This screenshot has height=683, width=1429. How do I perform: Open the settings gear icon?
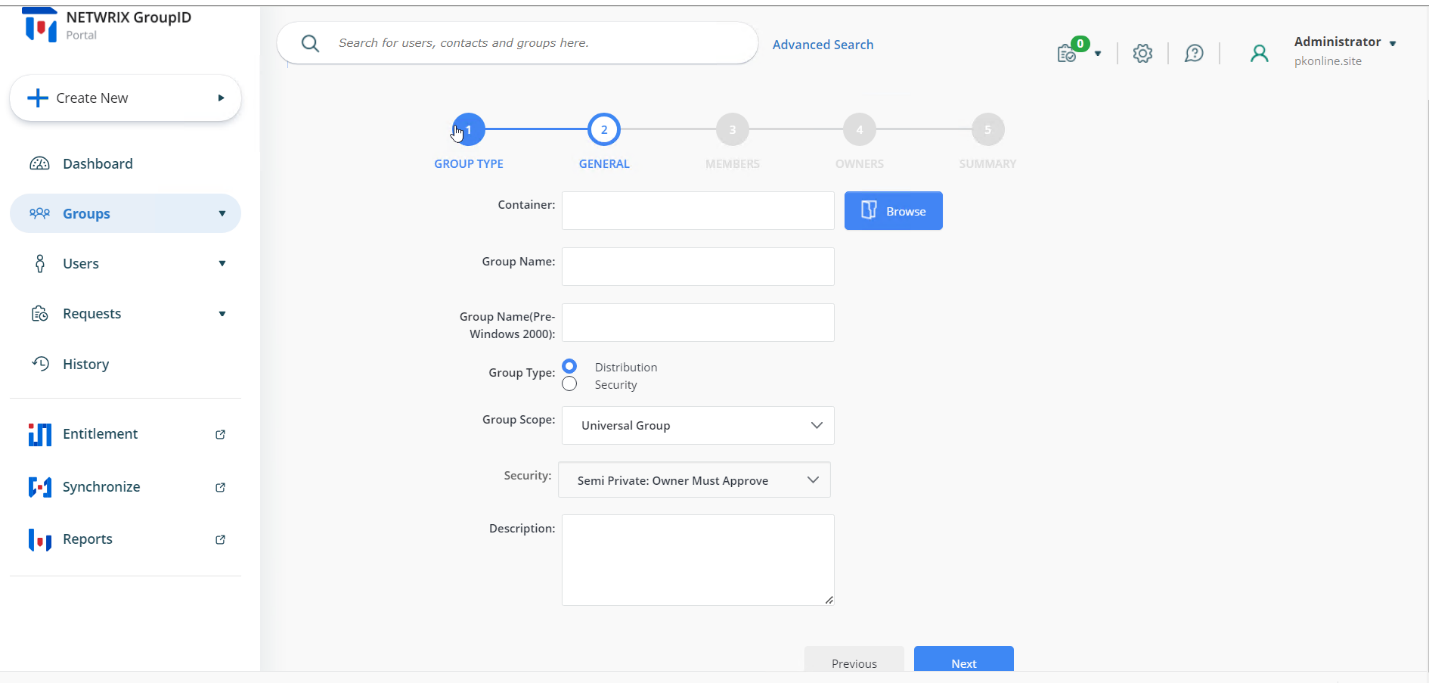(x=1142, y=53)
